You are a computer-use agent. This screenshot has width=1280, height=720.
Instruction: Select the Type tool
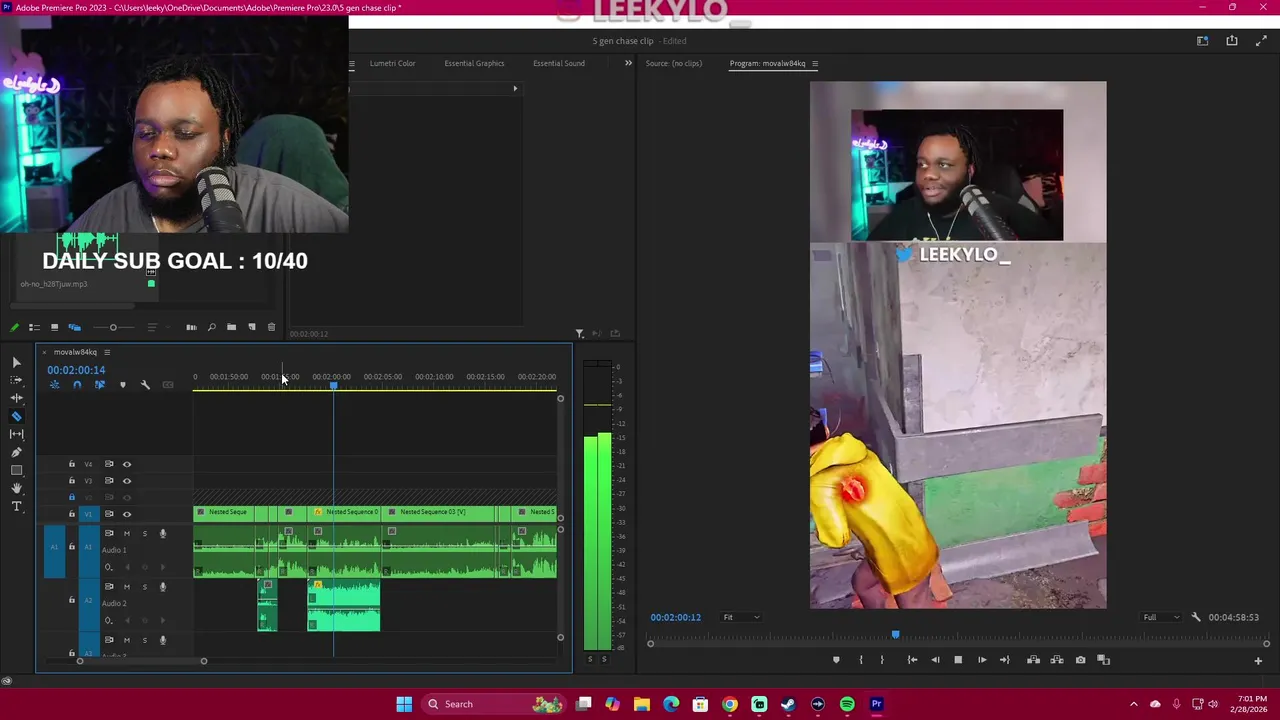16,507
